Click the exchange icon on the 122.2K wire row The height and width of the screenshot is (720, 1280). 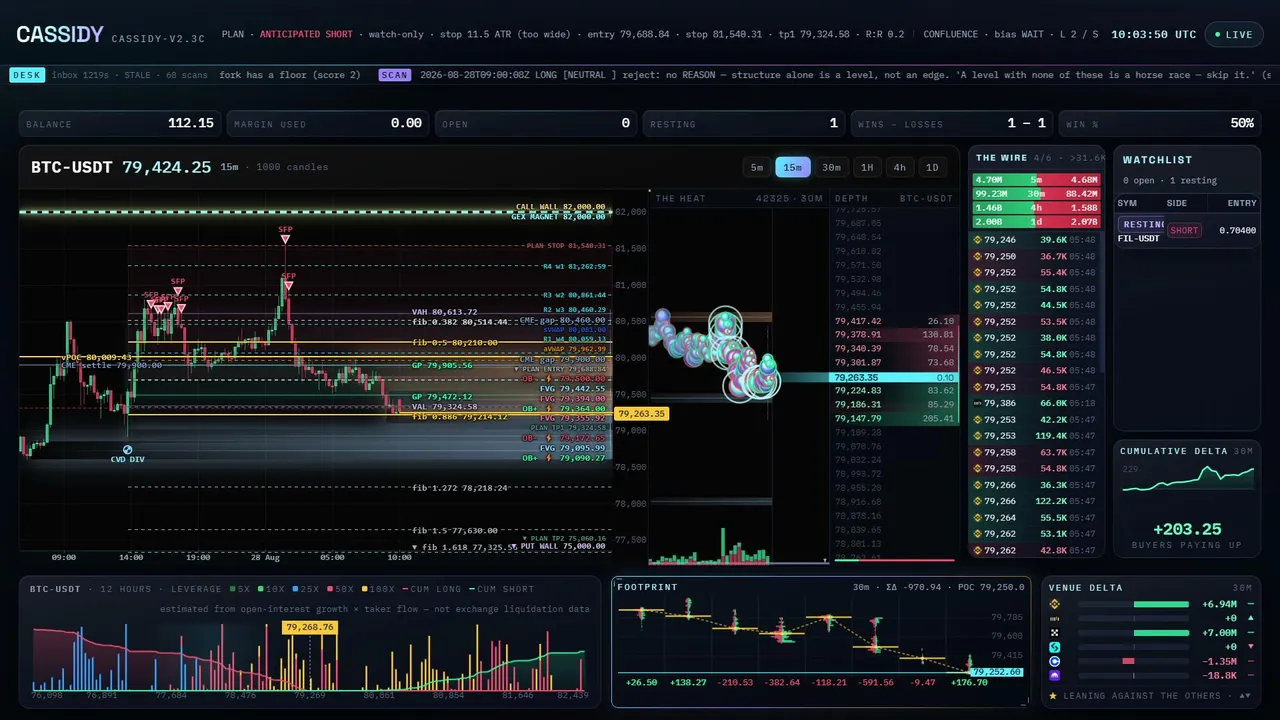978,501
